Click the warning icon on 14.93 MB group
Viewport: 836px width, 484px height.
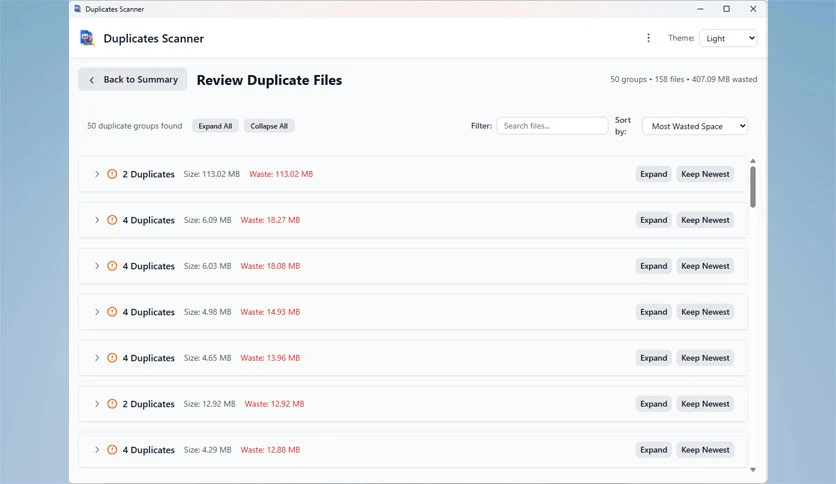click(112, 312)
